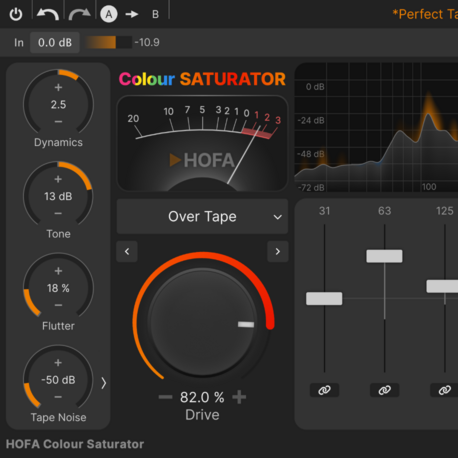This screenshot has width=458, height=458.
Task: Click the Tone label
Action: (x=58, y=234)
